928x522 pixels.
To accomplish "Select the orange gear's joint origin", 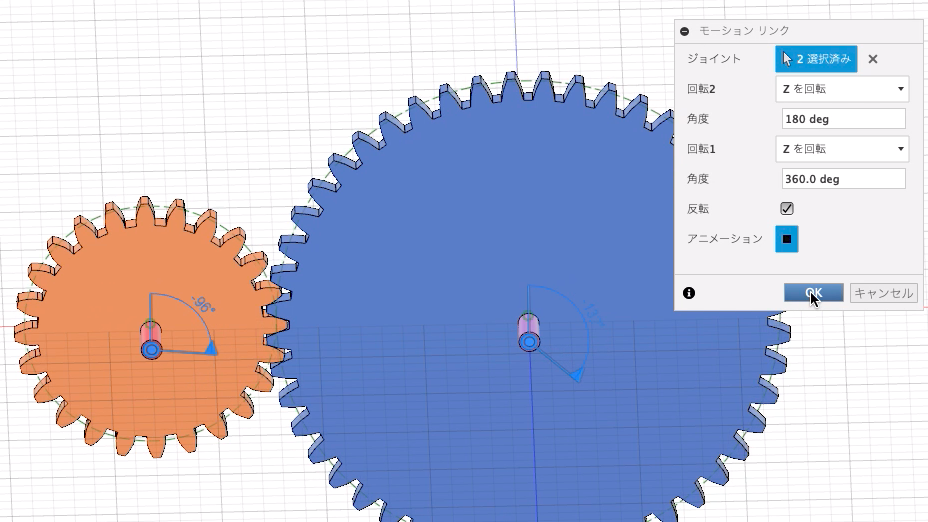I will coord(152,350).
